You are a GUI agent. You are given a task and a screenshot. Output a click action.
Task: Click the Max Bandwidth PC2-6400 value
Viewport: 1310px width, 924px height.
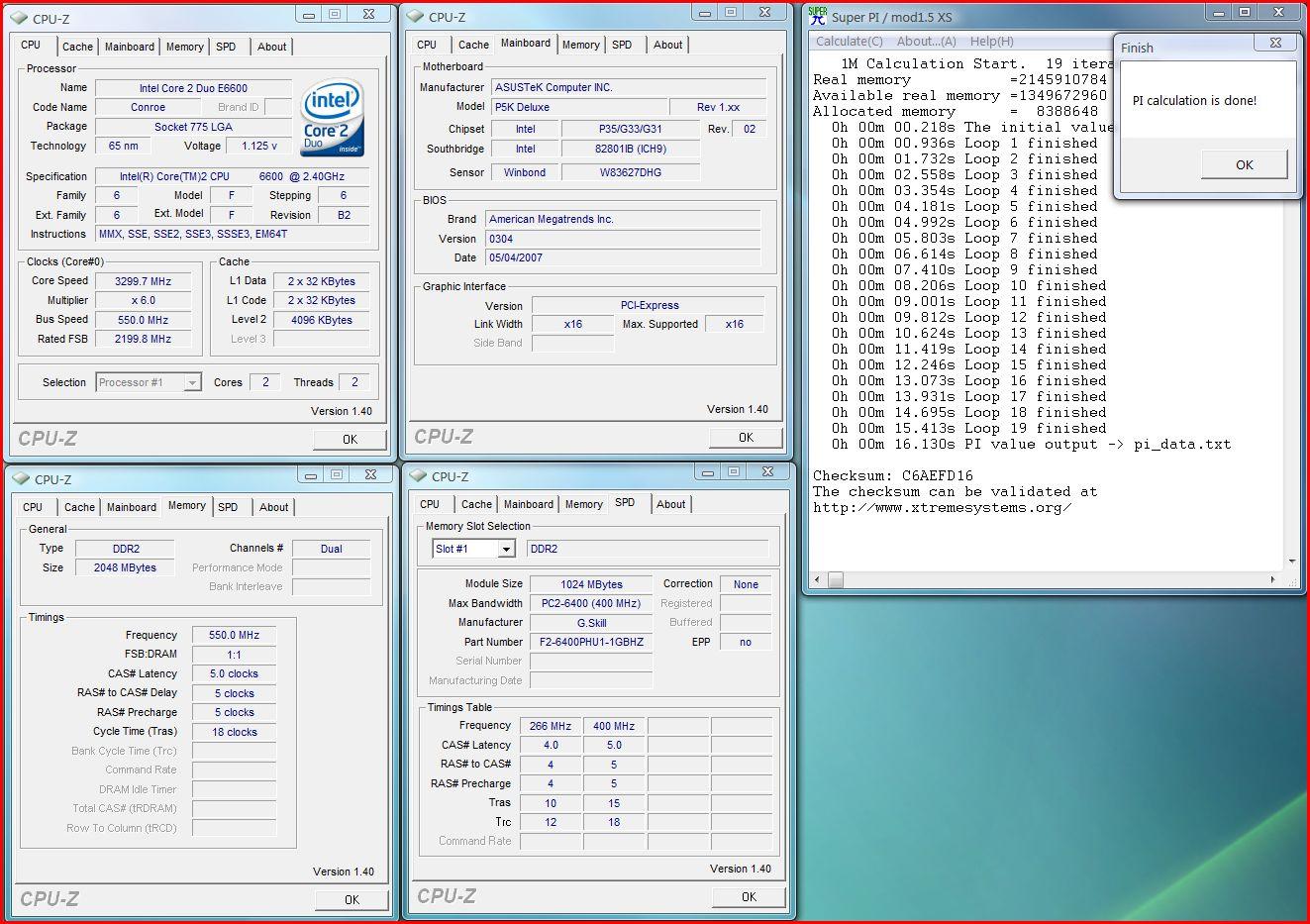(x=591, y=603)
